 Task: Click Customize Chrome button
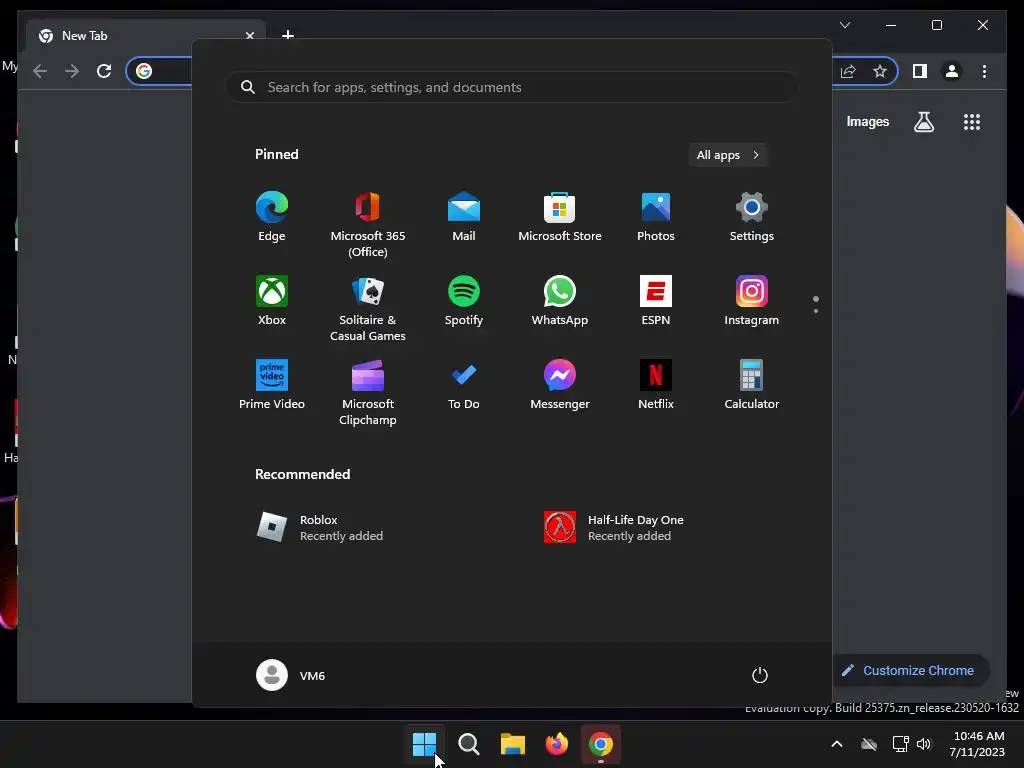[x=909, y=671]
